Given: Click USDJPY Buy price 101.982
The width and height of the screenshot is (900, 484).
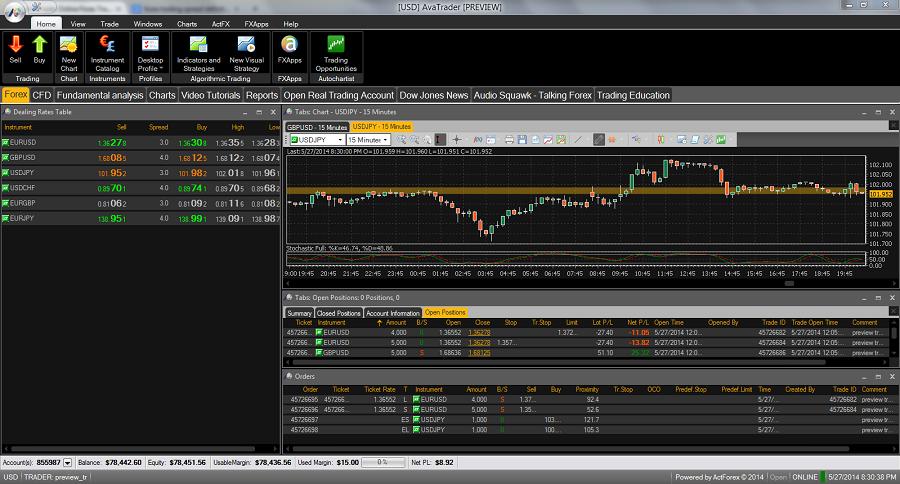Looking at the screenshot, I should click(192, 173).
